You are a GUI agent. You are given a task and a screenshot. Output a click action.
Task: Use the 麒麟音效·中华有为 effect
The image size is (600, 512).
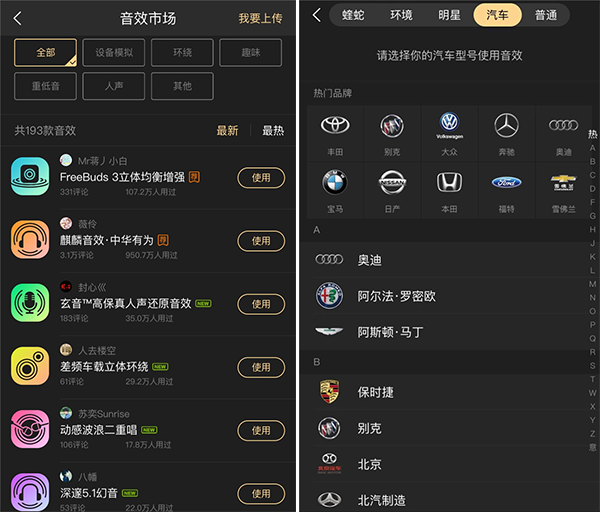pyautogui.click(x=261, y=241)
